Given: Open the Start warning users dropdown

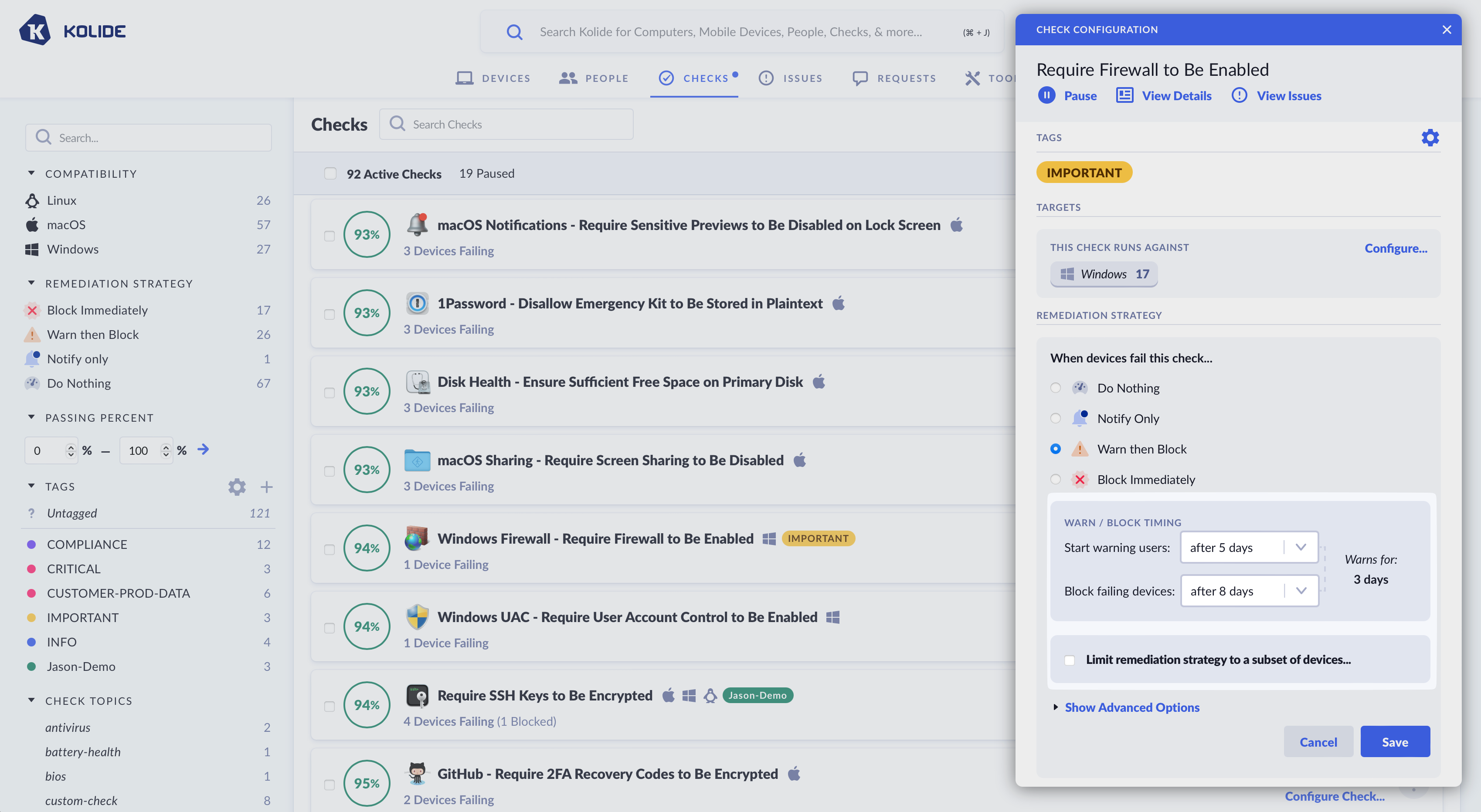Looking at the screenshot, I should coord(1249,548).
